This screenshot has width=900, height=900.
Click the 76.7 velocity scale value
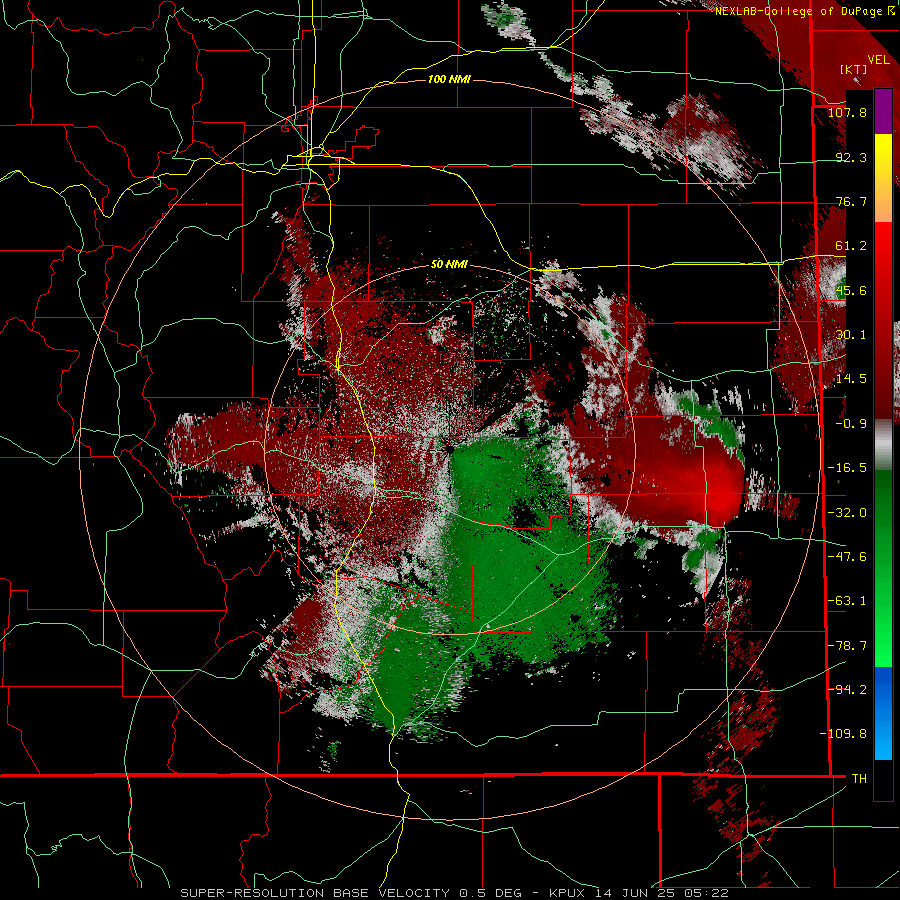coord(851,201)
